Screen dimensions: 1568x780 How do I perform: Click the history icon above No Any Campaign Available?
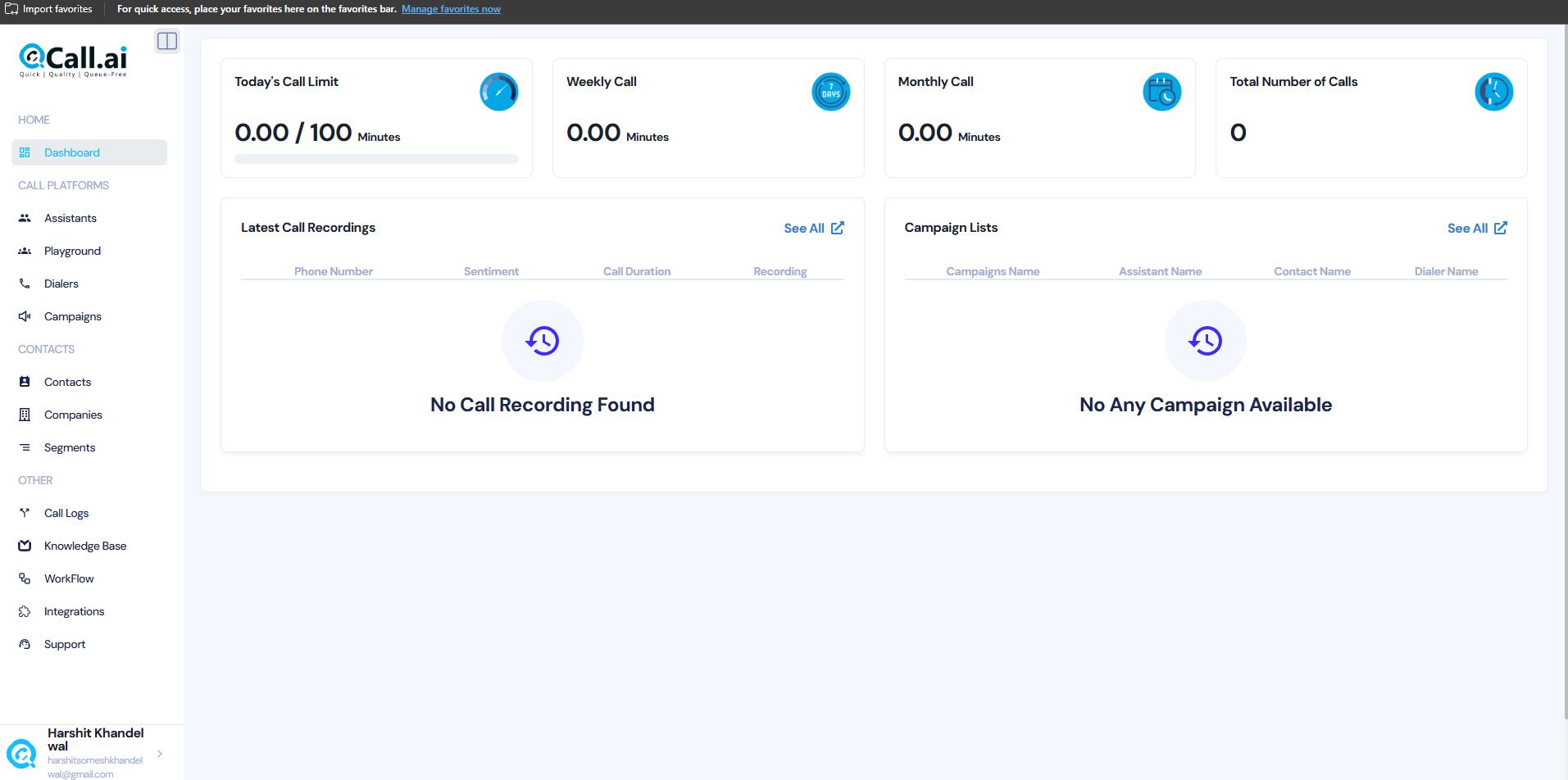click(1205, 341)
